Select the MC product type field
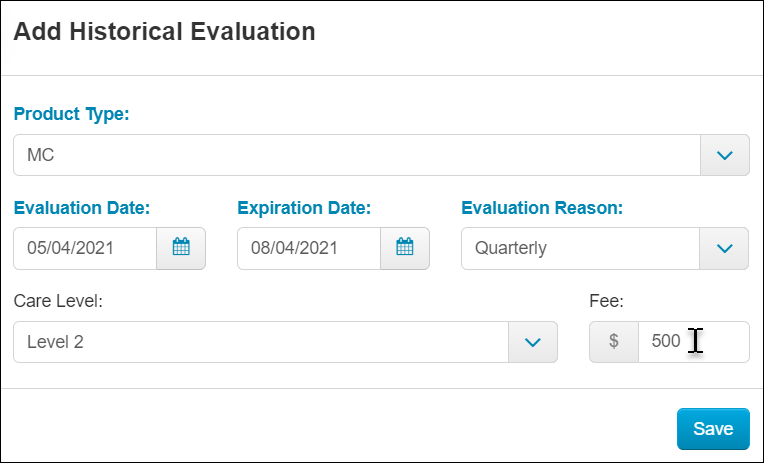 357,155
